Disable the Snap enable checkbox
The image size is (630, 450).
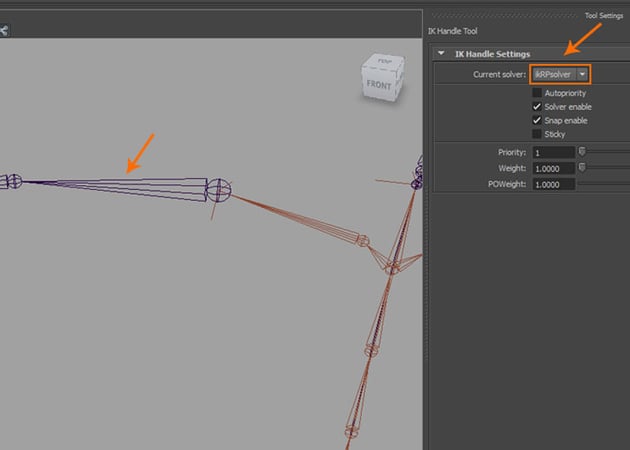point(537,120)
